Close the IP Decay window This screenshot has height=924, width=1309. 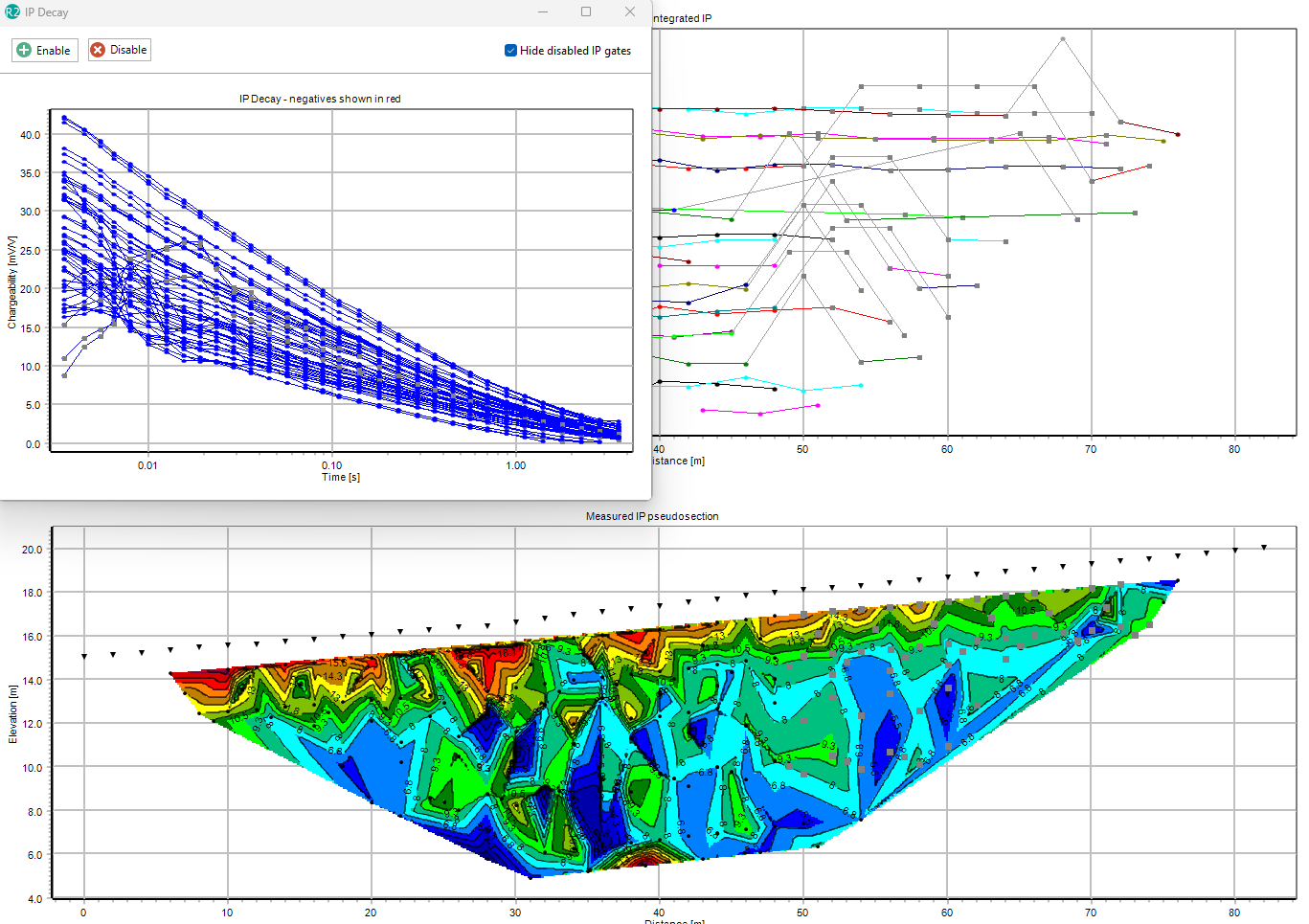click(x=629, y=12)
